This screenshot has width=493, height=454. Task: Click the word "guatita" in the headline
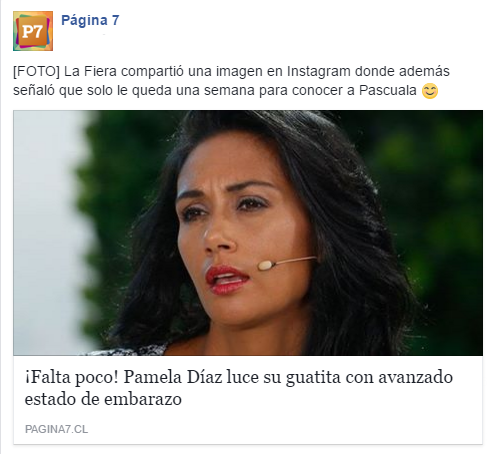[313, 378]
